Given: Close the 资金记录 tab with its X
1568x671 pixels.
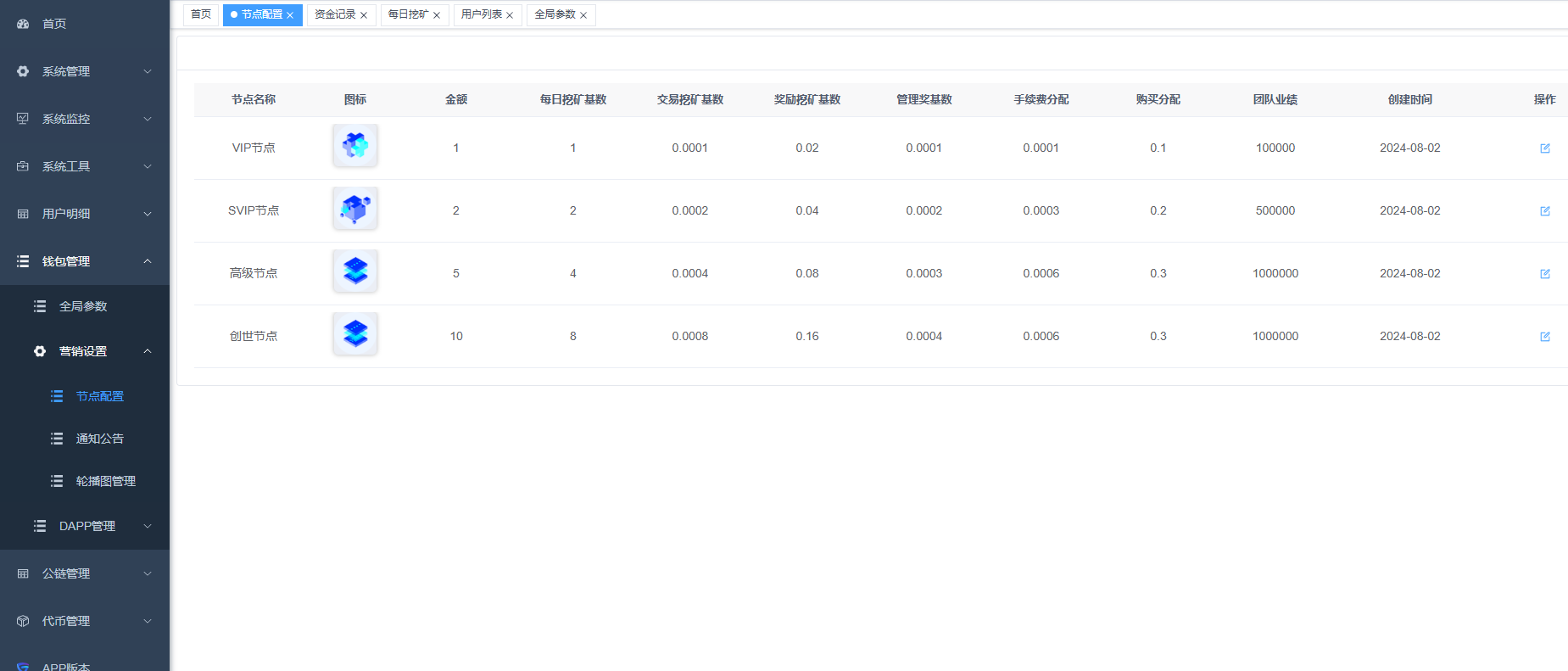Looking at the screenshot, I should click(x=364, y=15).
